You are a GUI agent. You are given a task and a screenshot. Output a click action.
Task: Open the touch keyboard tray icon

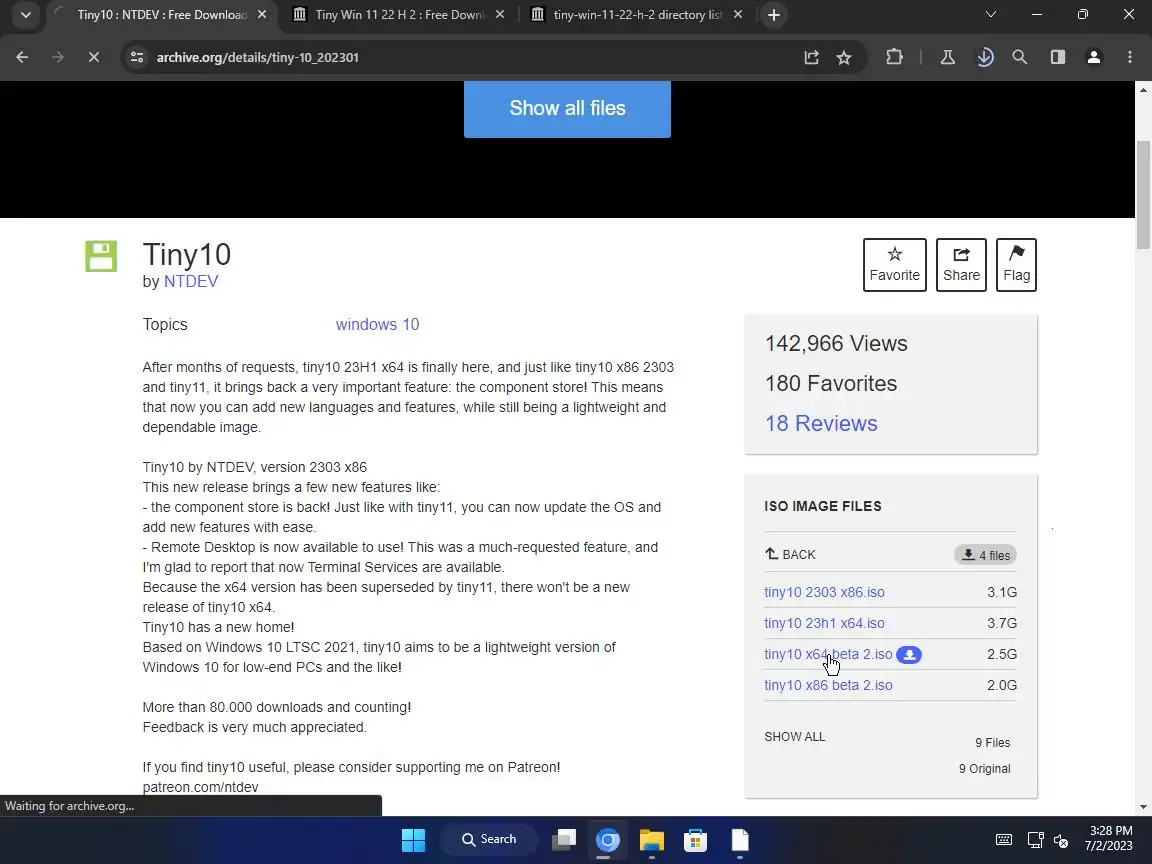[x=1004, y=840]
